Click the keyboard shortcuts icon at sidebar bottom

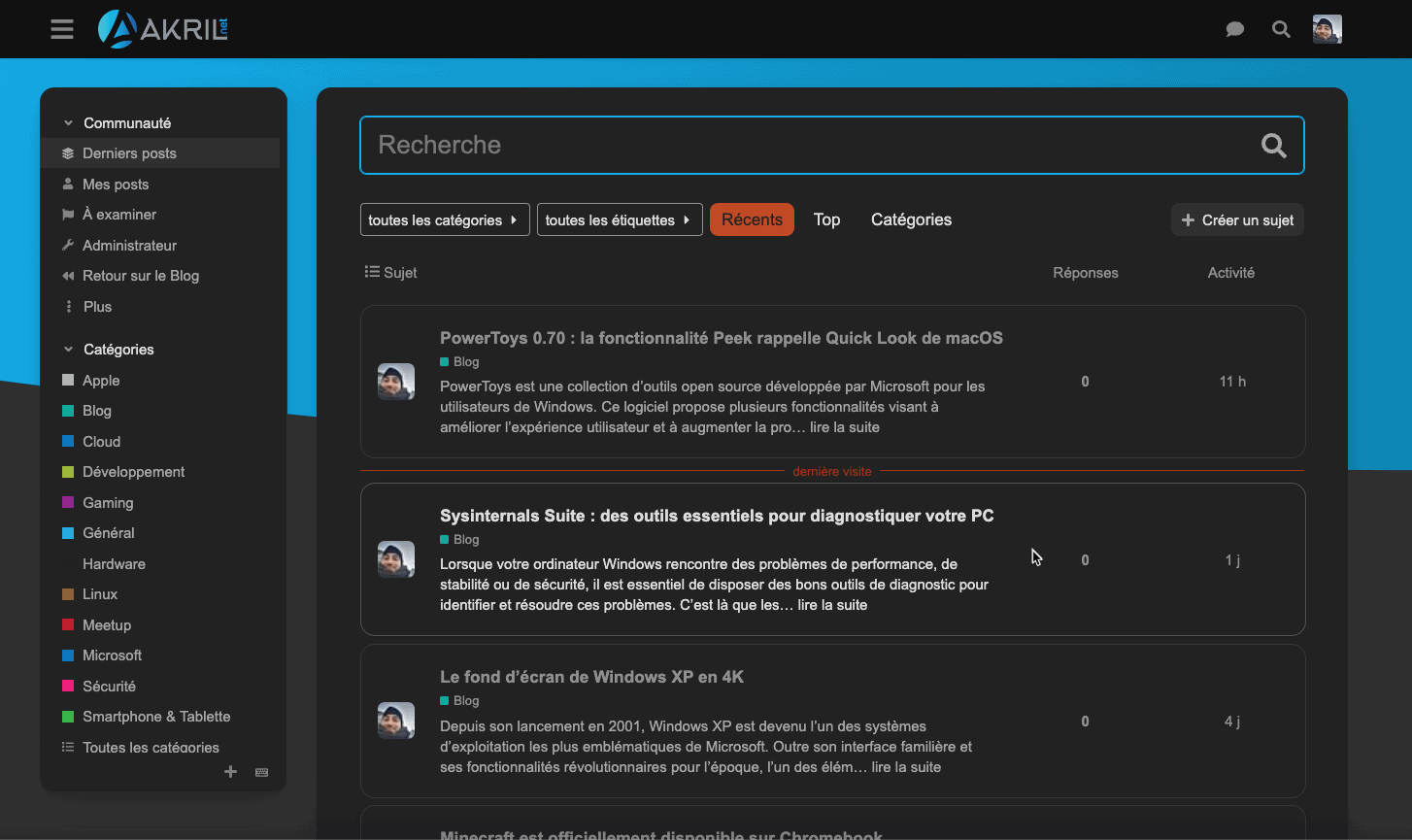(x=261, y=772)
